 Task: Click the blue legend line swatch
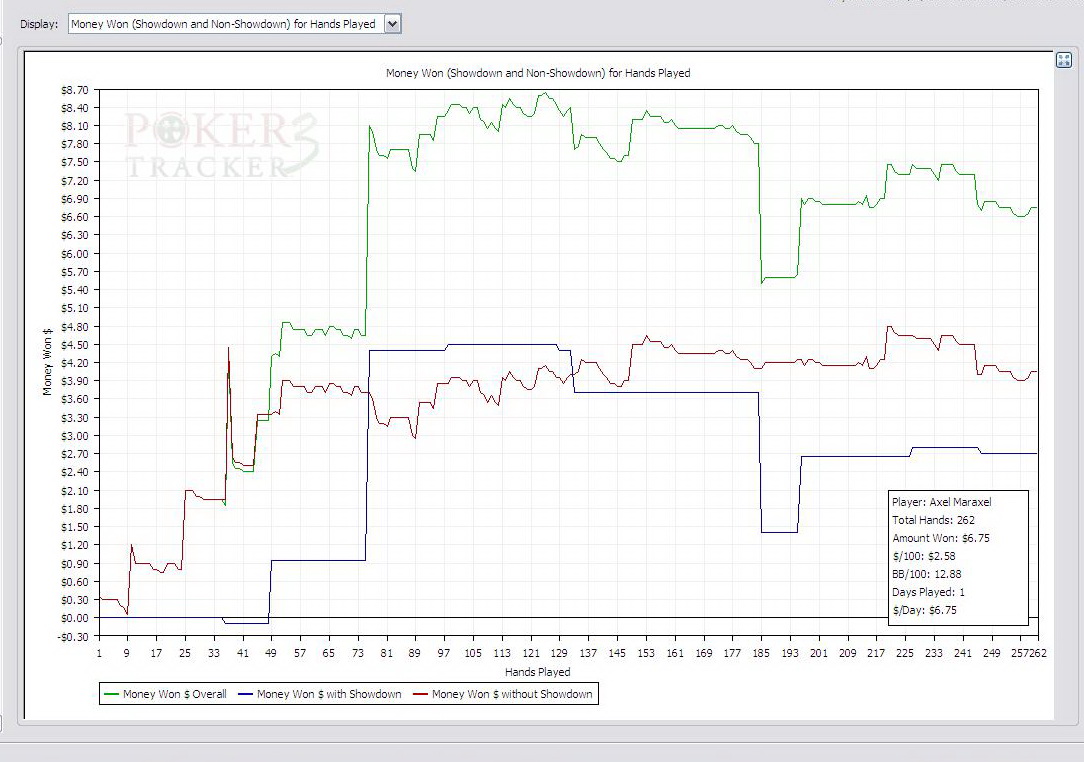(x=243, y=694)
